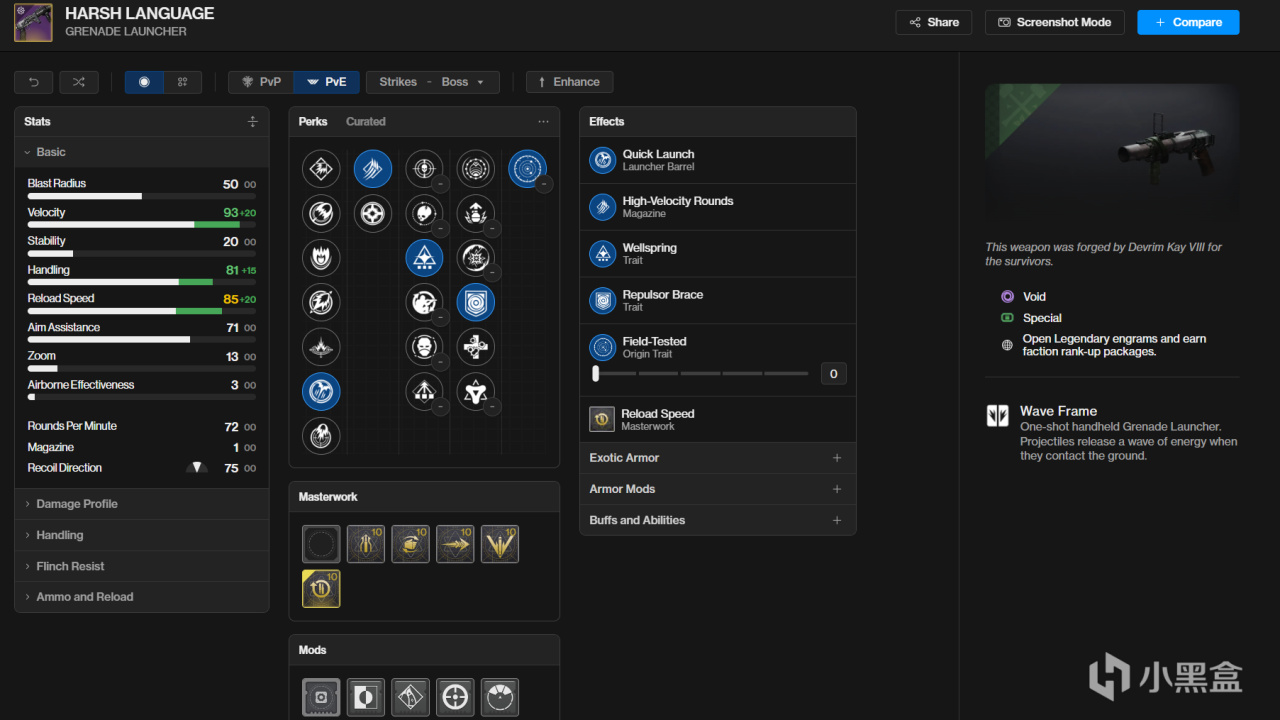Open the Perks panel three-dot menu
1280x720 pixels.
click(543, 121)
